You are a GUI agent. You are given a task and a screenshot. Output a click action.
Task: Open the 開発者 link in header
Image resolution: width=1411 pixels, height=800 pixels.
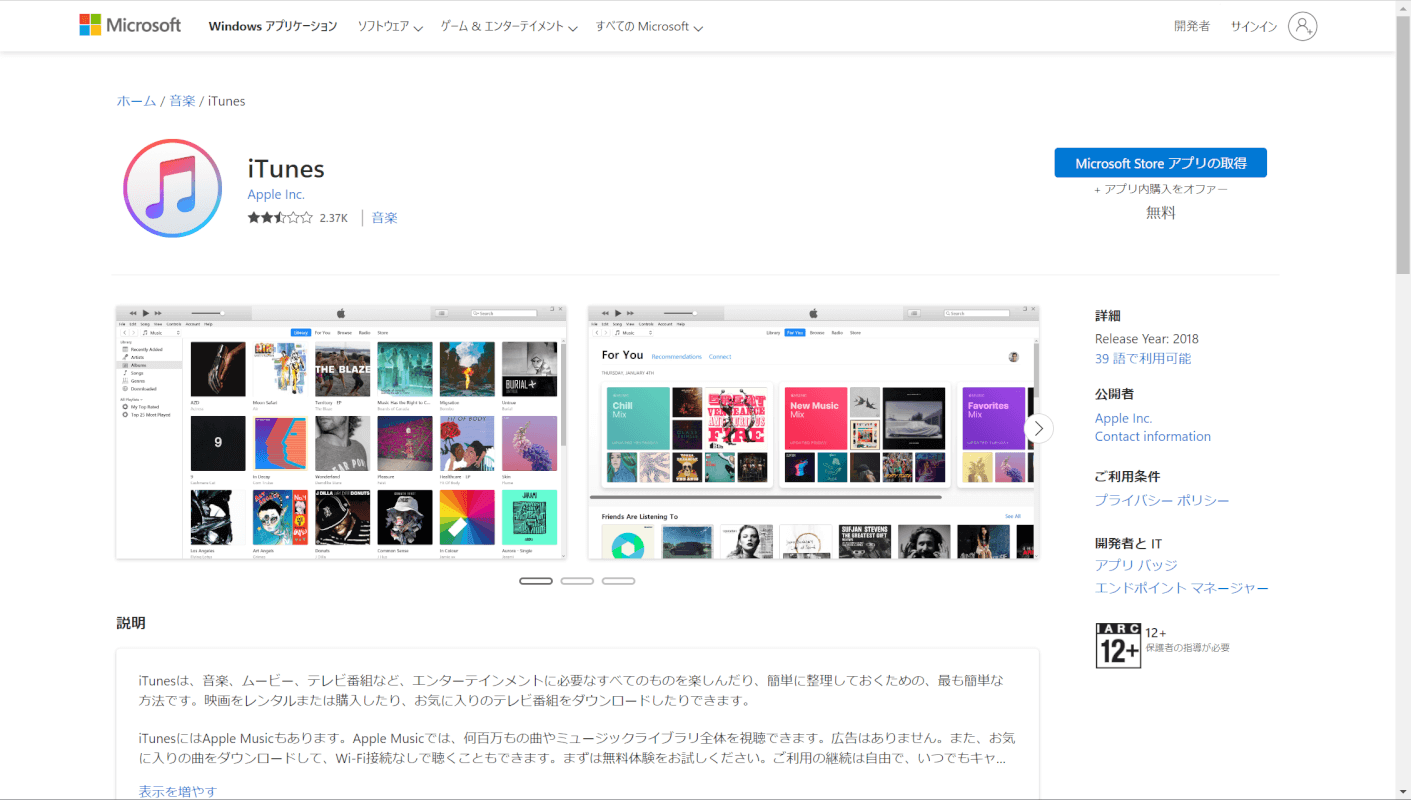click(1192, 27)
